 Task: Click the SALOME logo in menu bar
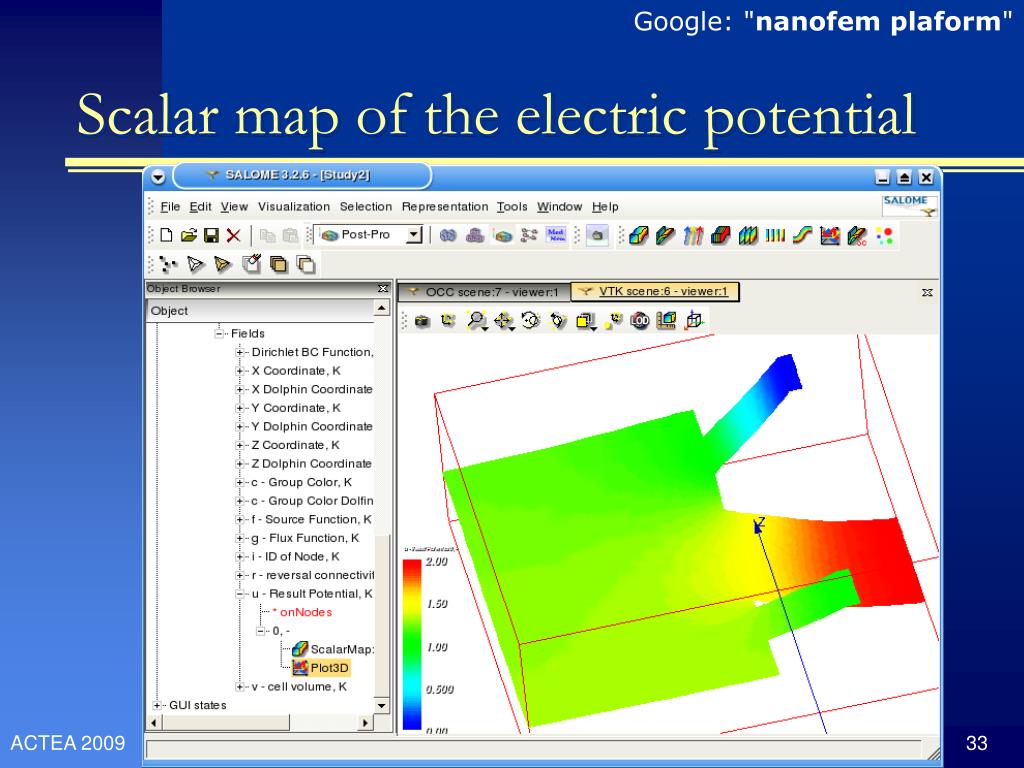tap(910, 206)
